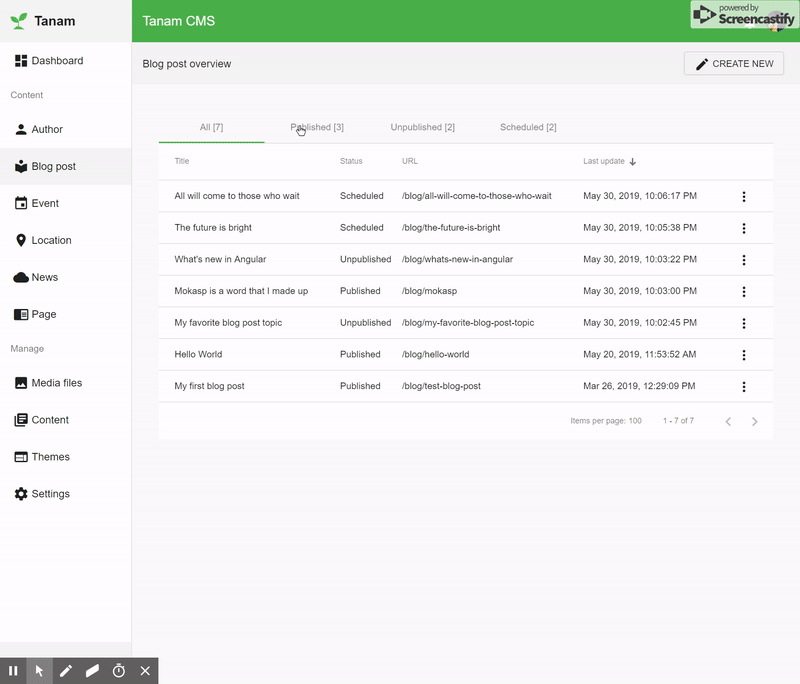800x684 pixels.
Task: Open options menu for The future is bright
Action: (x=744, y=228)
